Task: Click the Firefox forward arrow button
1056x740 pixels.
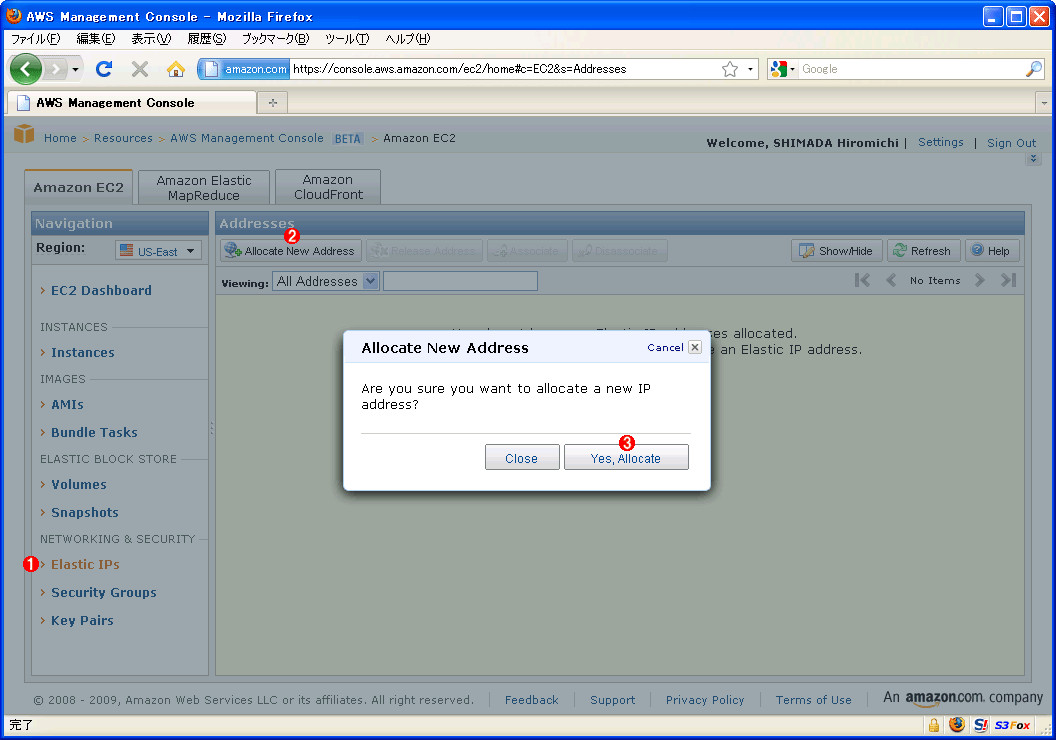Action: 56,69
